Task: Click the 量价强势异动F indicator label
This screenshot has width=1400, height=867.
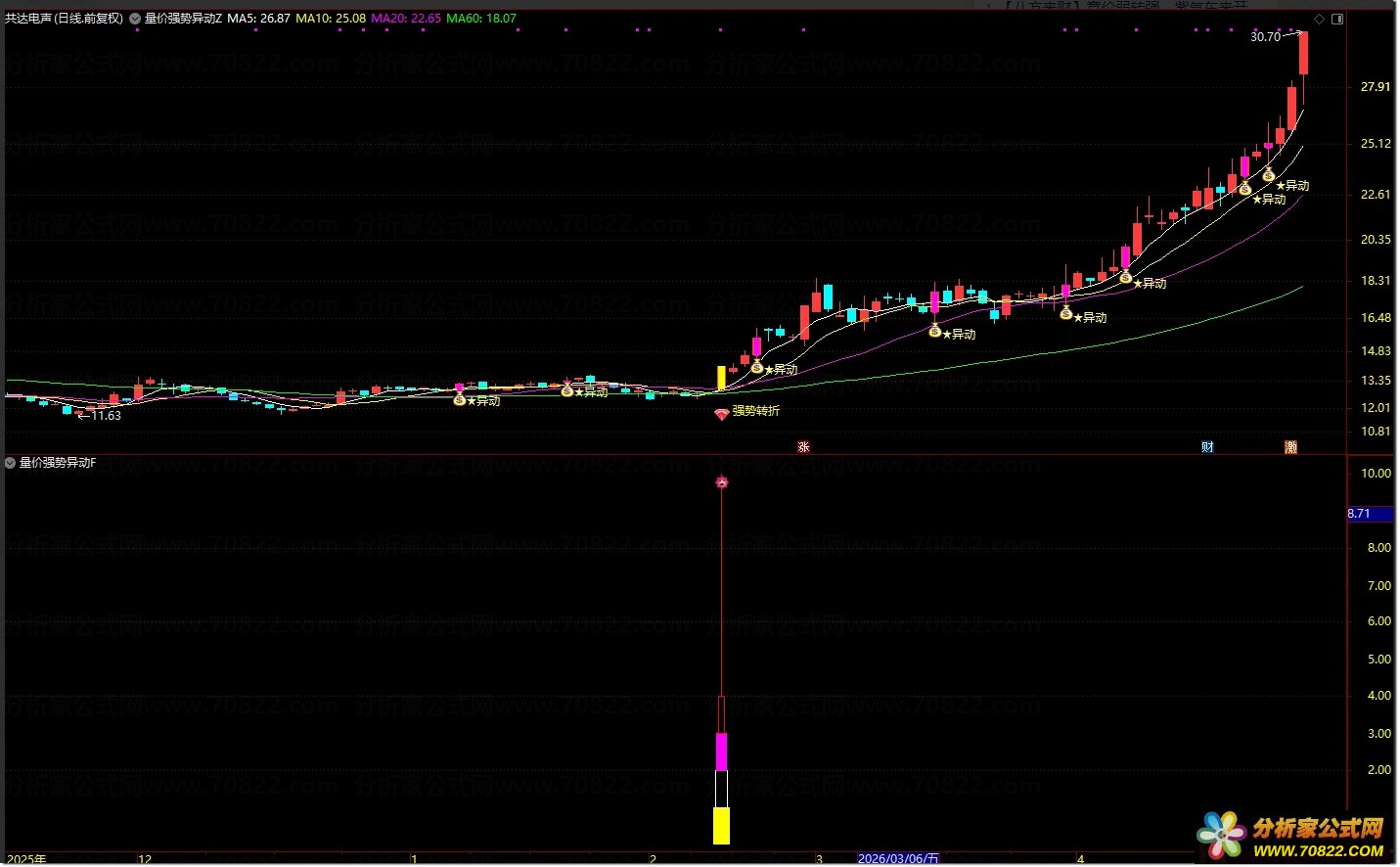Action: [x=58, y=463]
